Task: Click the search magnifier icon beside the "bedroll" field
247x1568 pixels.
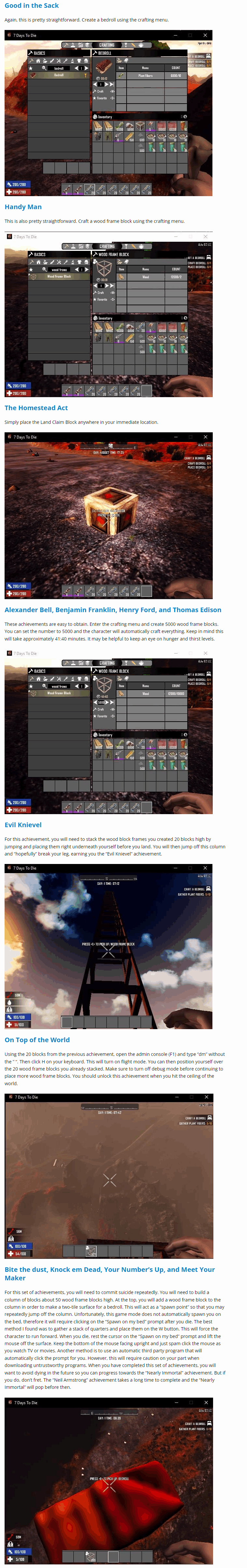Action: pos(44,68)
